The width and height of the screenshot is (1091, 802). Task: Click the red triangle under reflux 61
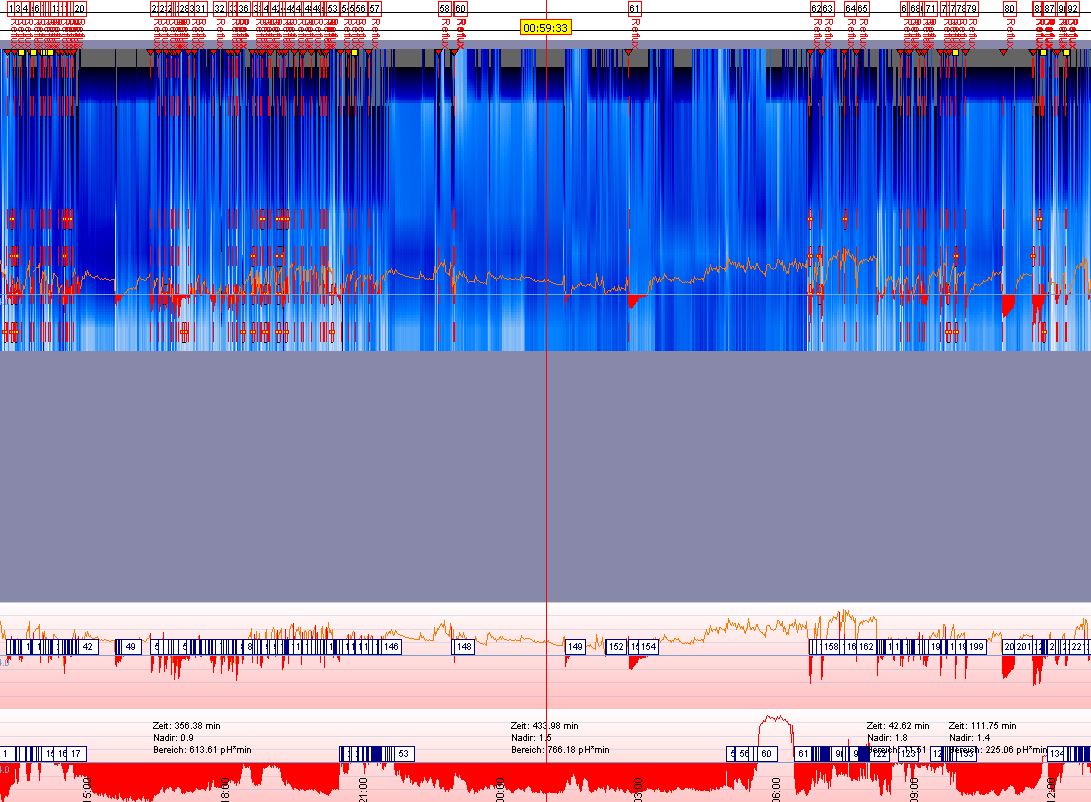tap(628, 51)
